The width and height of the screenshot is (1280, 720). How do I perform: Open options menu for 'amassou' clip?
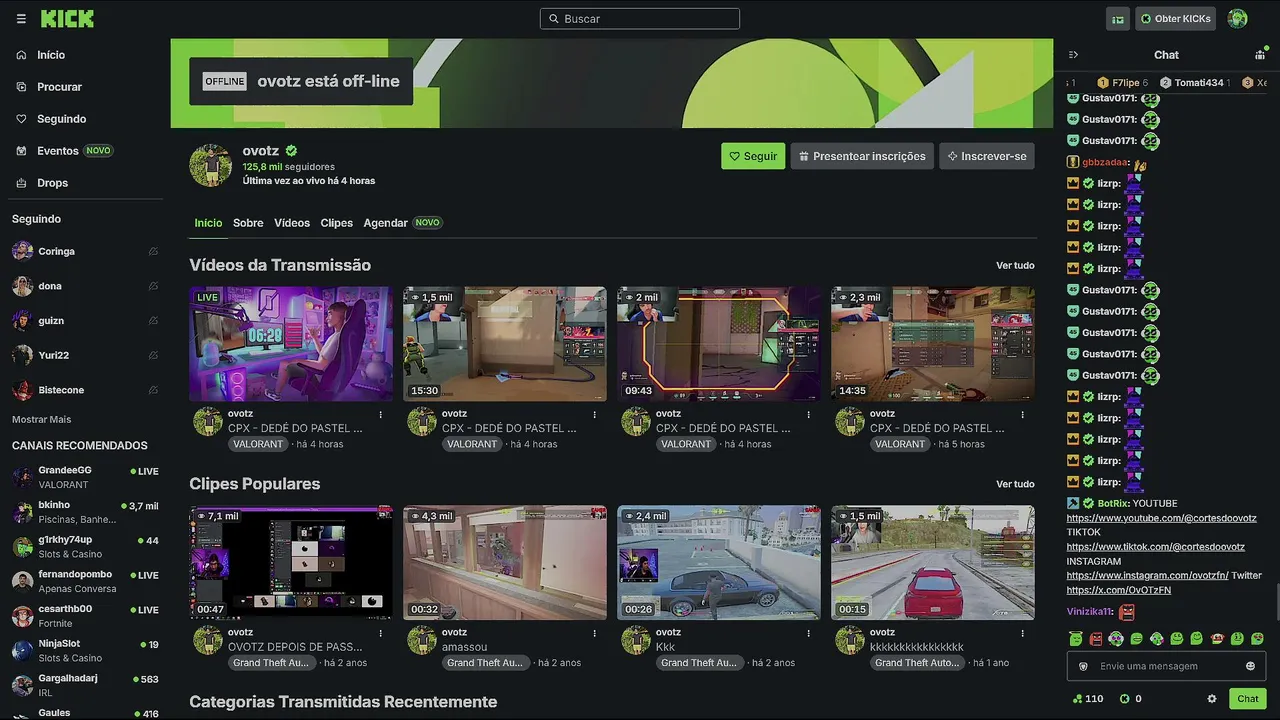(x=594, y=633)
